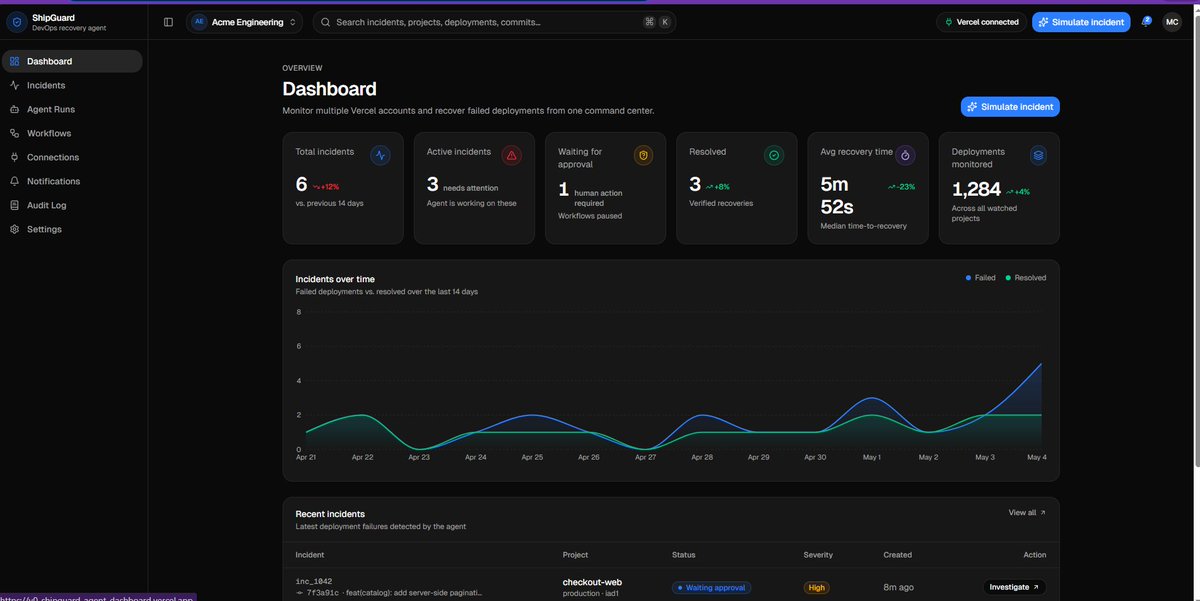Click the ShipGuard shield logo

click(x=17, y=22)
